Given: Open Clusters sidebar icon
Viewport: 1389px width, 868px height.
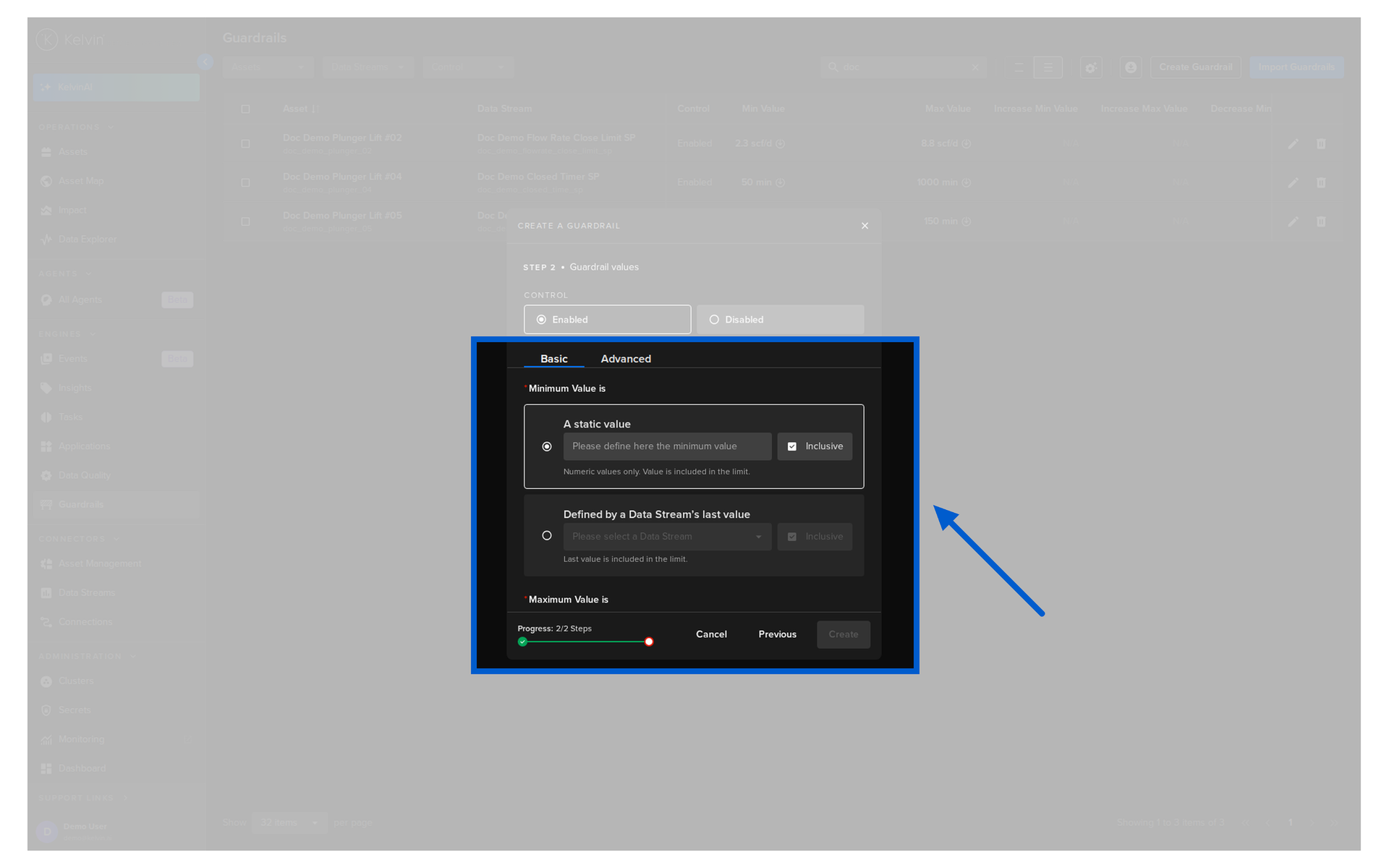Looking at the screenshot, I should (x=46, y=681).
